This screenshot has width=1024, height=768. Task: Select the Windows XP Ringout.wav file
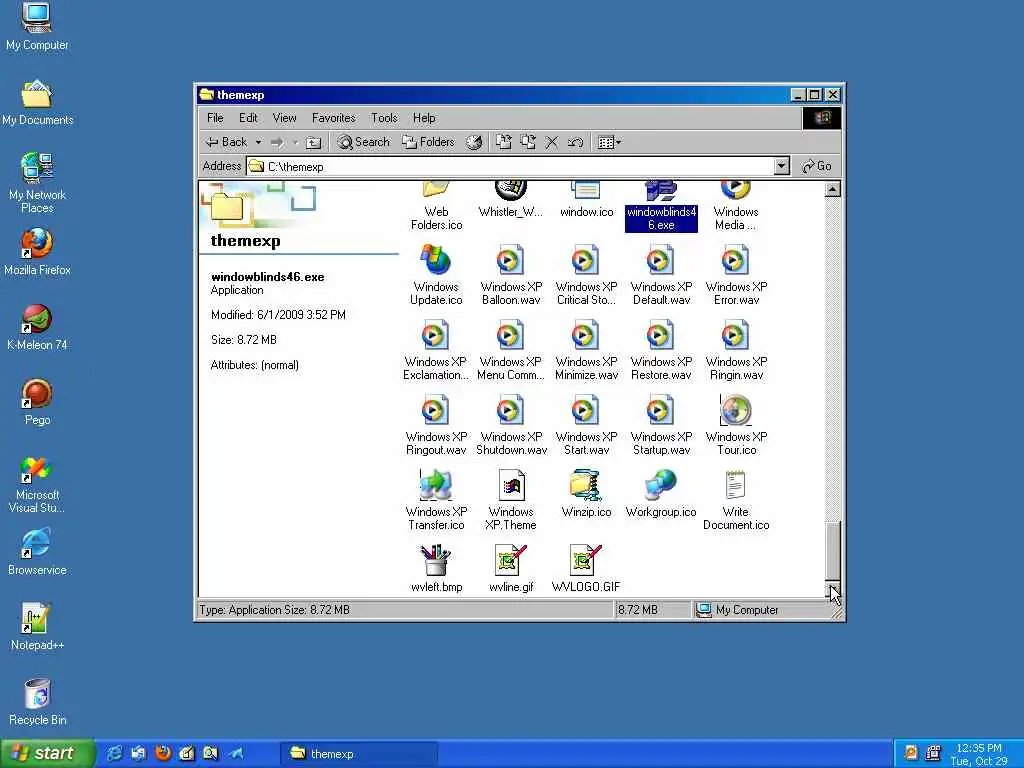pyautogui.click(x=436, y=425)
